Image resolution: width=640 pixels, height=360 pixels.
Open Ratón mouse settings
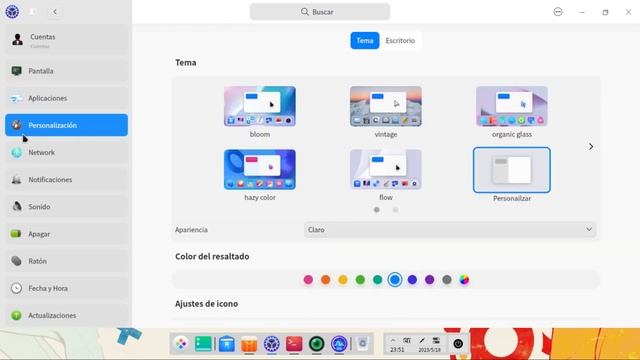coord(66,261)
